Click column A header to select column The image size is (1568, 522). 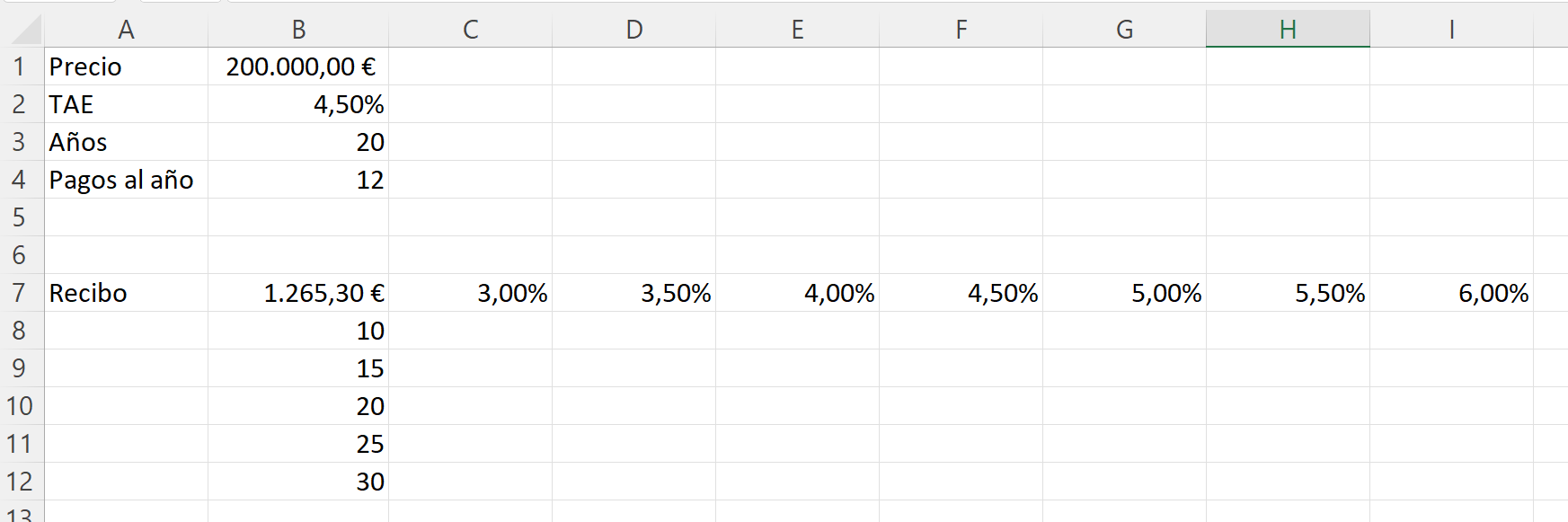click(126, 28)
